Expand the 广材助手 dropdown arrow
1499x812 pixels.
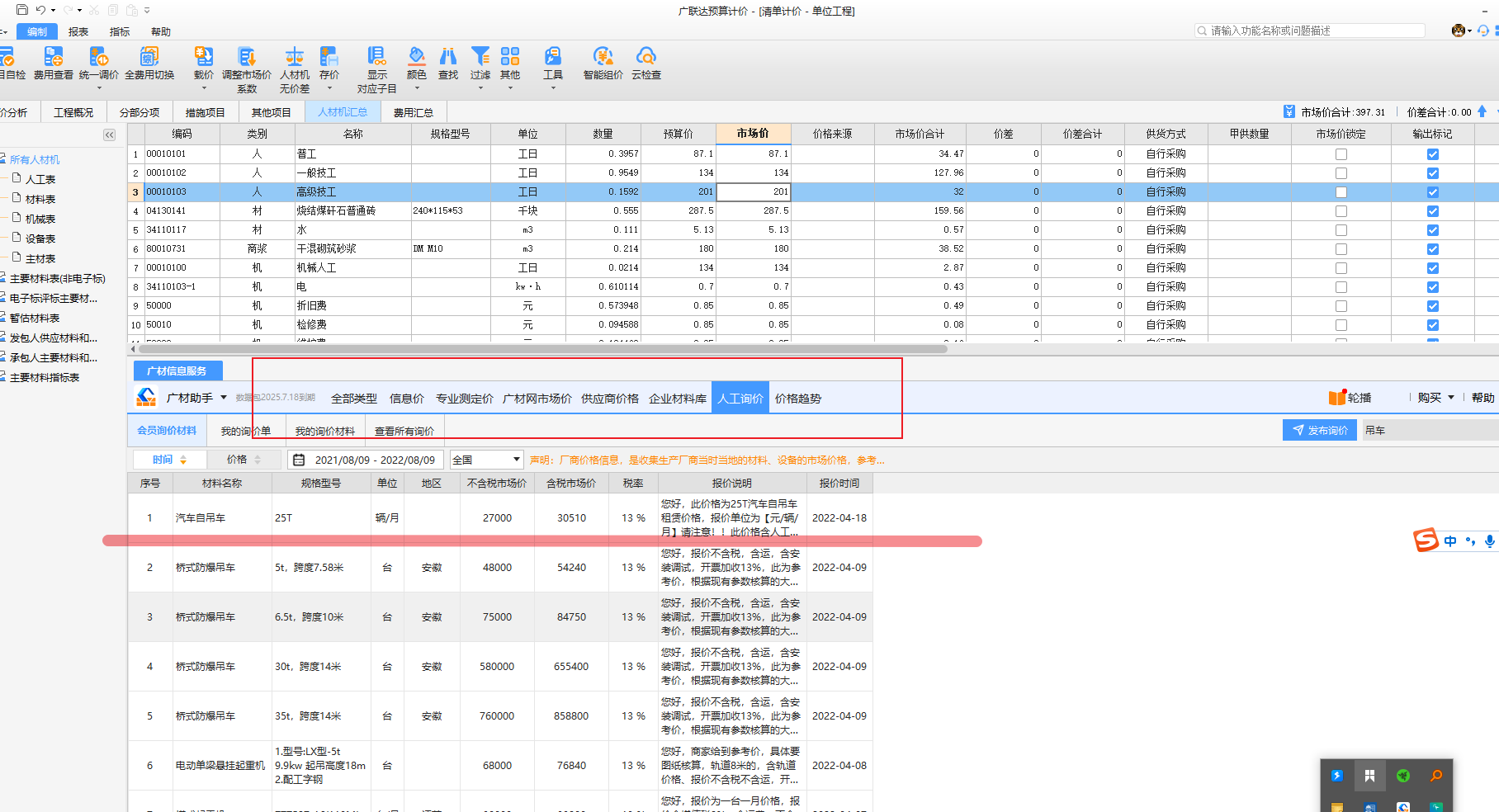[224, 398]
